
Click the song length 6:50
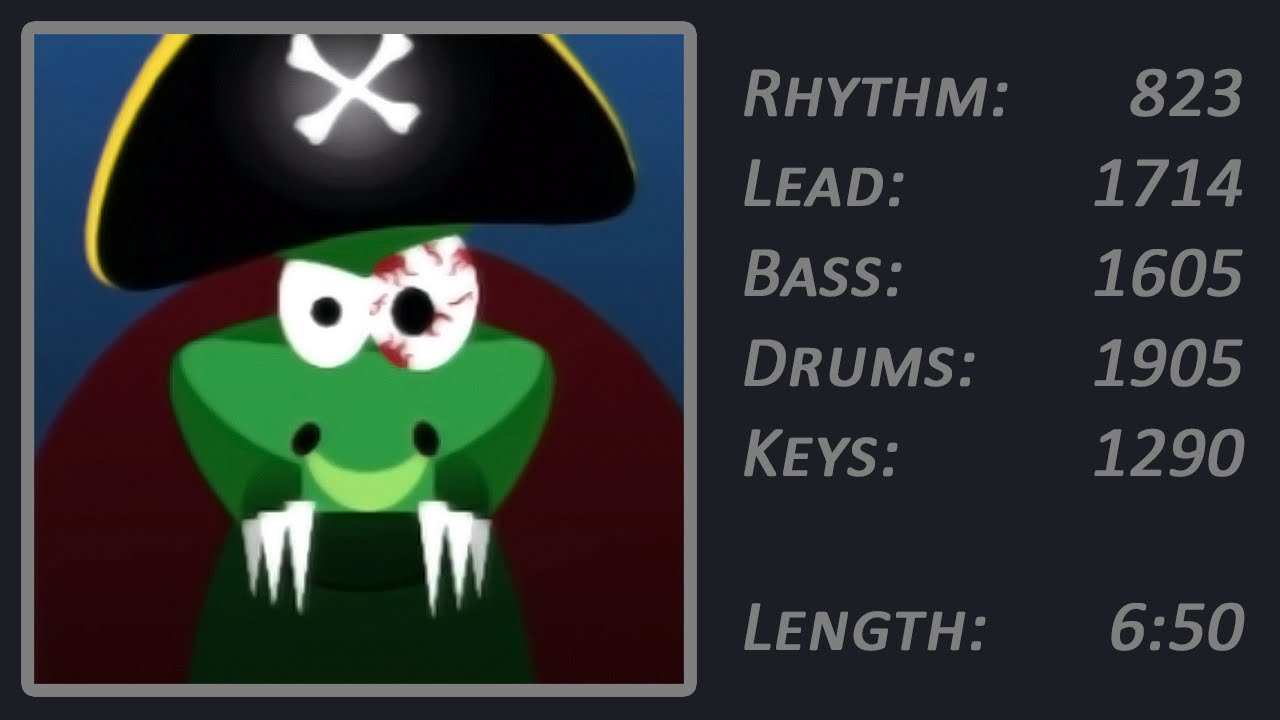[1177, 628]
